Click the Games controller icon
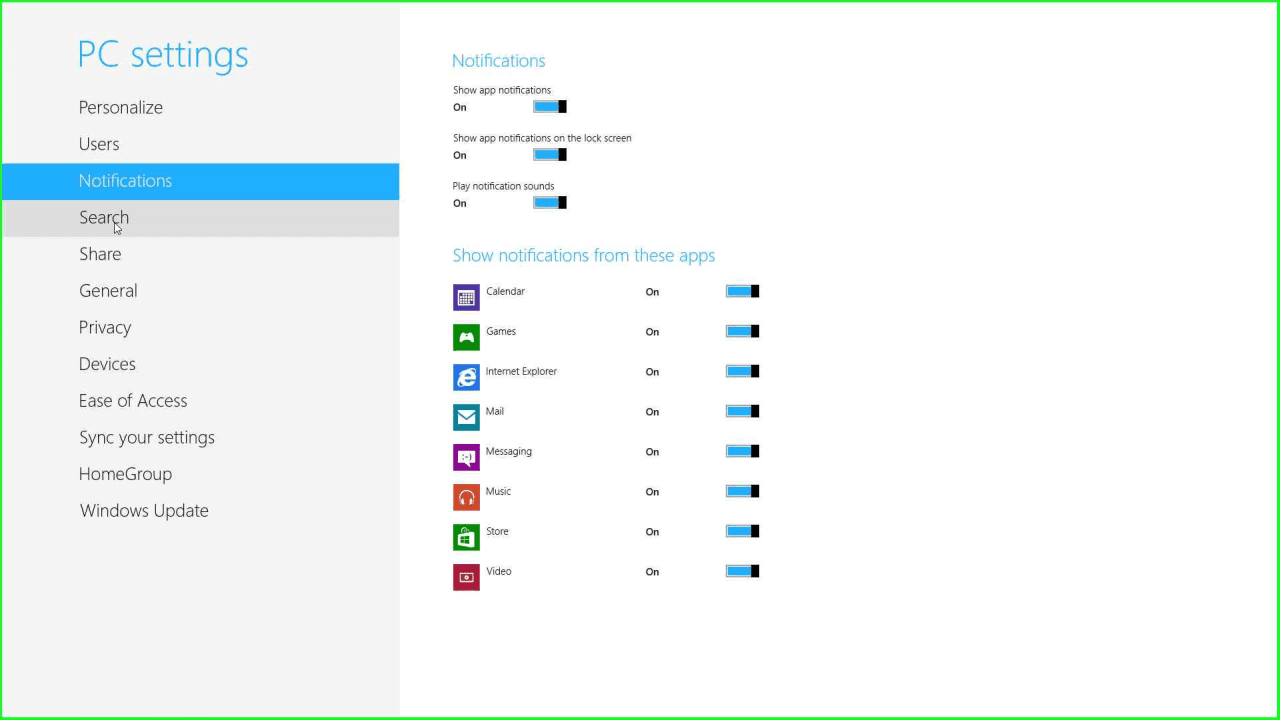Image resolution: width=1280 pixels, height=720 pixels. (x=466, y=337)
